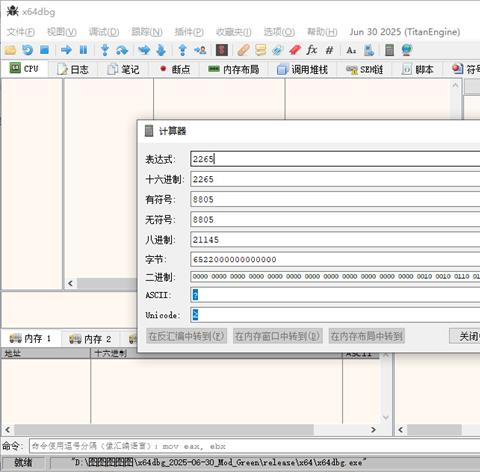Image resolution: width=480 pixels, height=472 pixels.
Task: Click the 无符号 field showing 8805
Action: pos(335,219)
